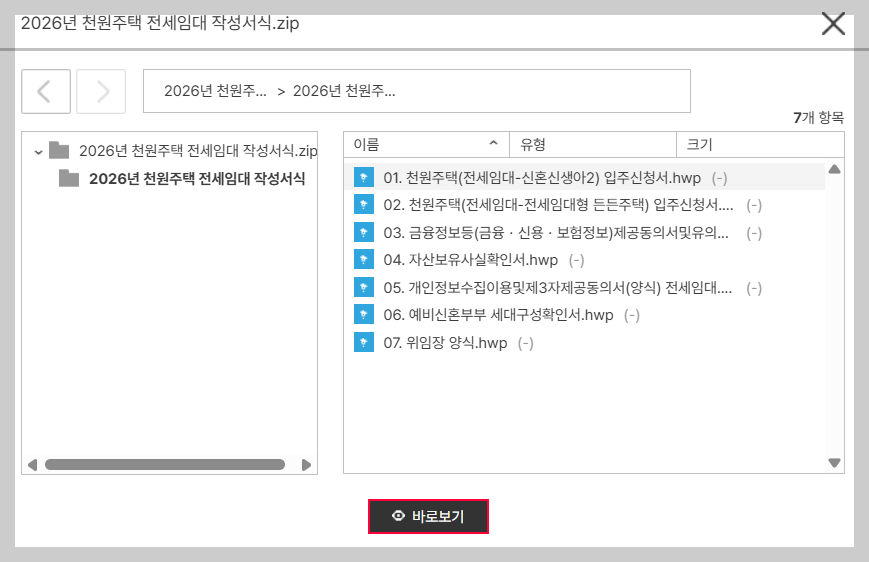Select file 03. 금융정보등 제공동의서
Screen dimensions: 869x562
pos(556,233)
